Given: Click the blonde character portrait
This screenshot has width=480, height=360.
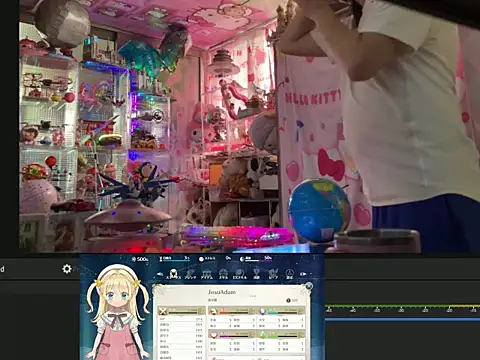Looking at the screenshot, I should pyautogui.click(x=118, y=312).
